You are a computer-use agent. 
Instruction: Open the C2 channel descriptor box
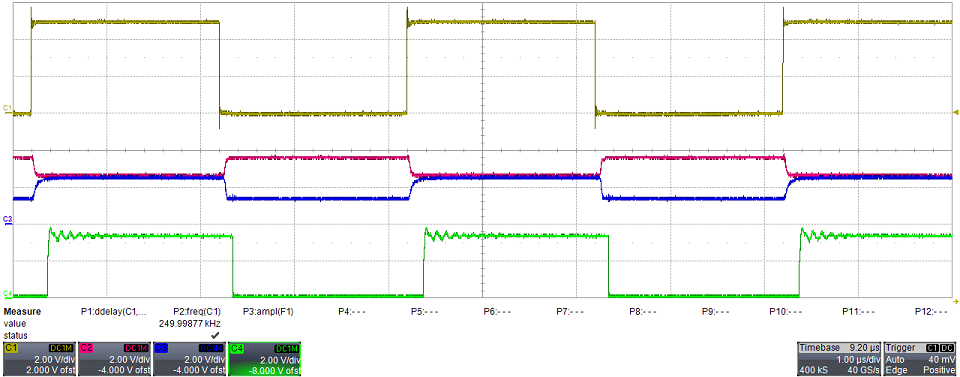click(x=114, y=359)
